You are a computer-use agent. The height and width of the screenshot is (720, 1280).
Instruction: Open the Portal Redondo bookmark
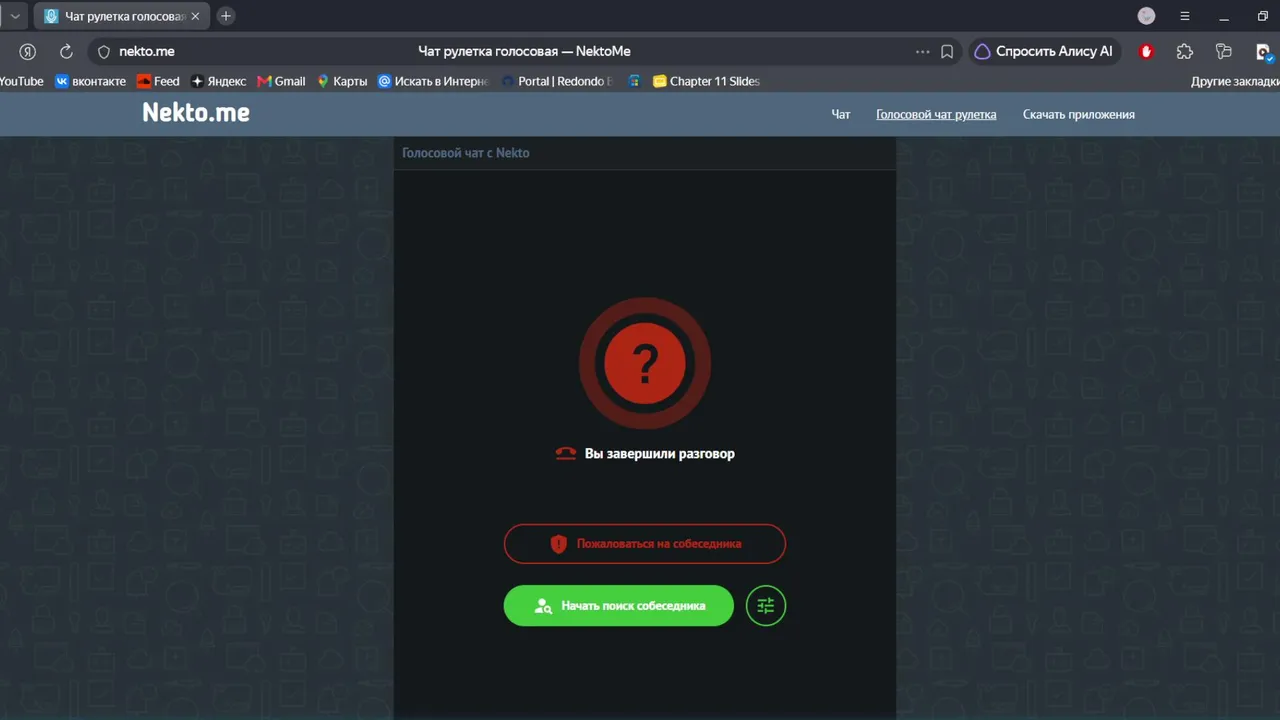coord(557,81)
